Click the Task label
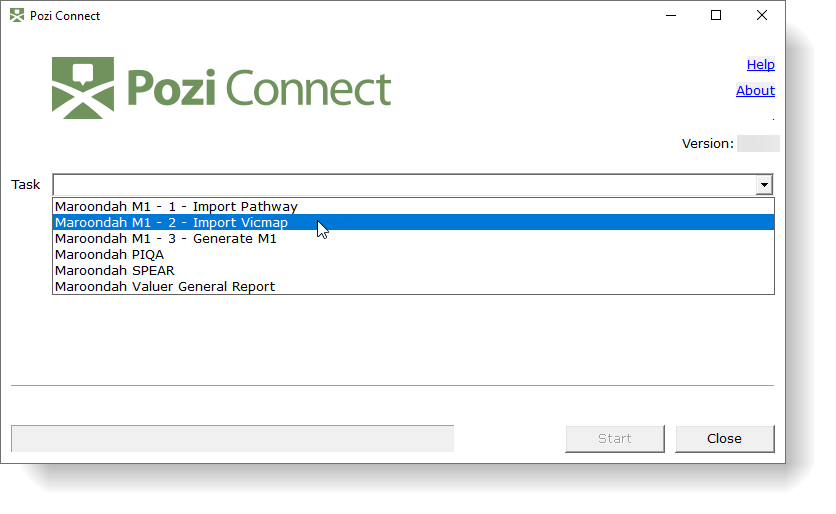The height and width of the screenshot is (514, 836). coord(26,185)
